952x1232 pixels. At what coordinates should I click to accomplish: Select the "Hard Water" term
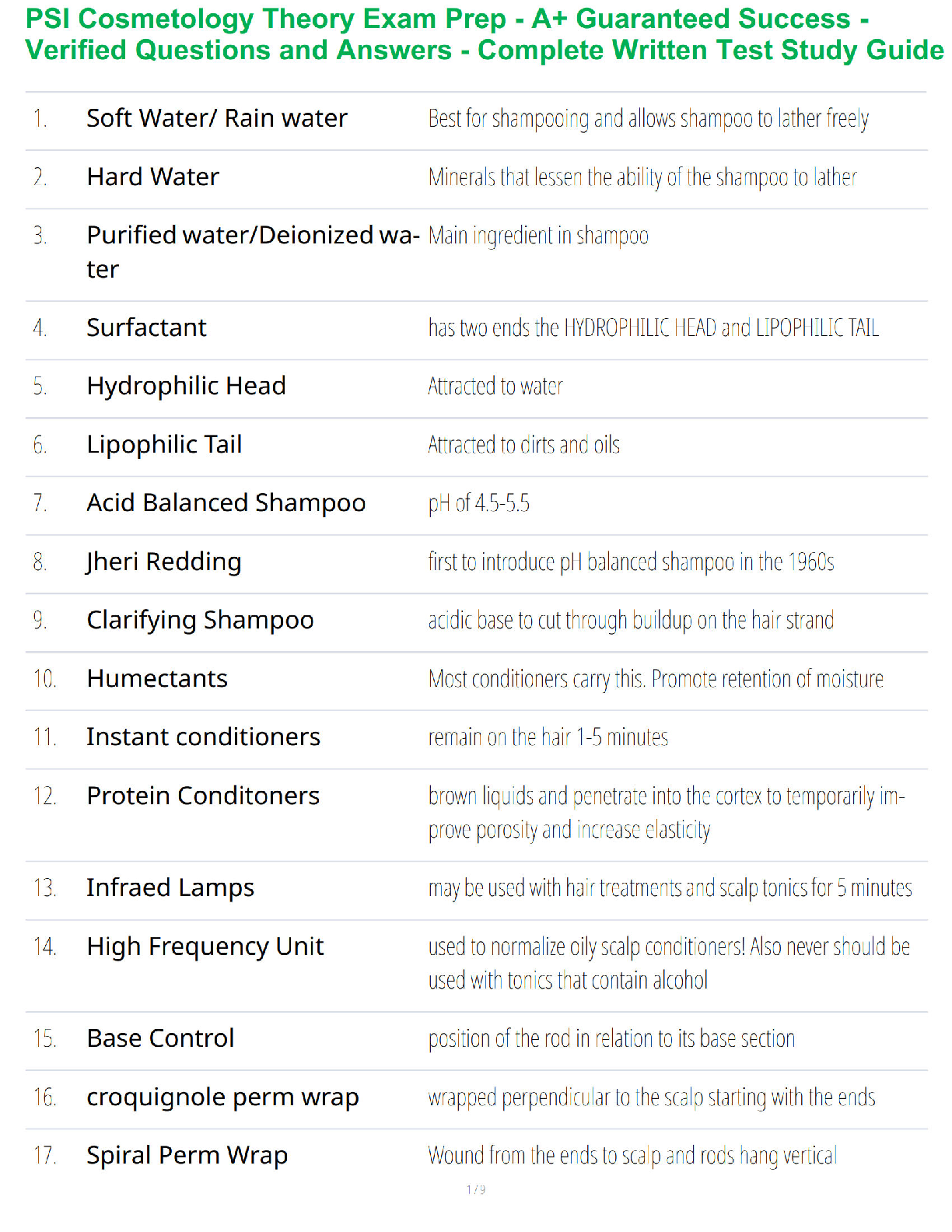click(152, 177)
